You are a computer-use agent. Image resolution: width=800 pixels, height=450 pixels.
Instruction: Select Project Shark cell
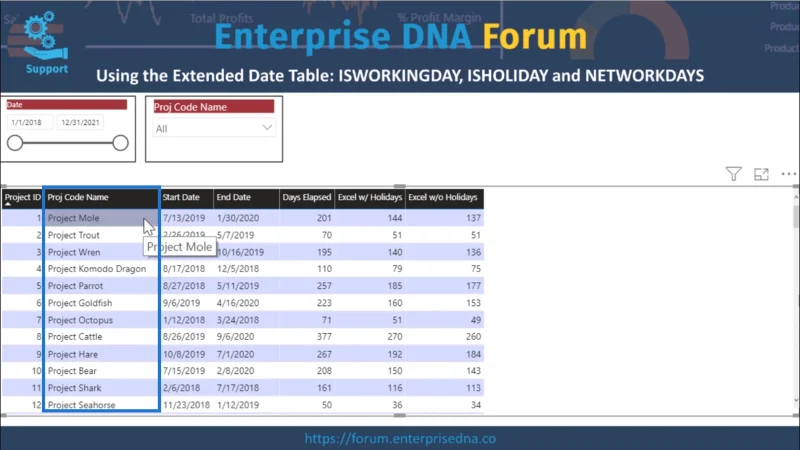74,388
